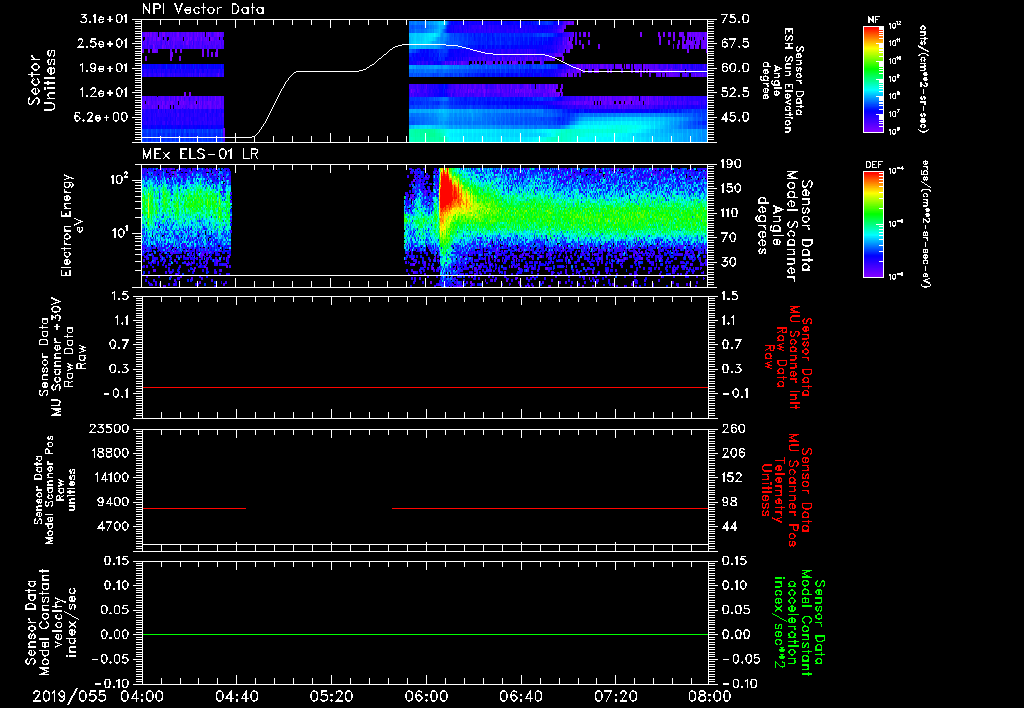
Task: Click the '206' telemetry tick label
Action: click(x=733, y=453)
